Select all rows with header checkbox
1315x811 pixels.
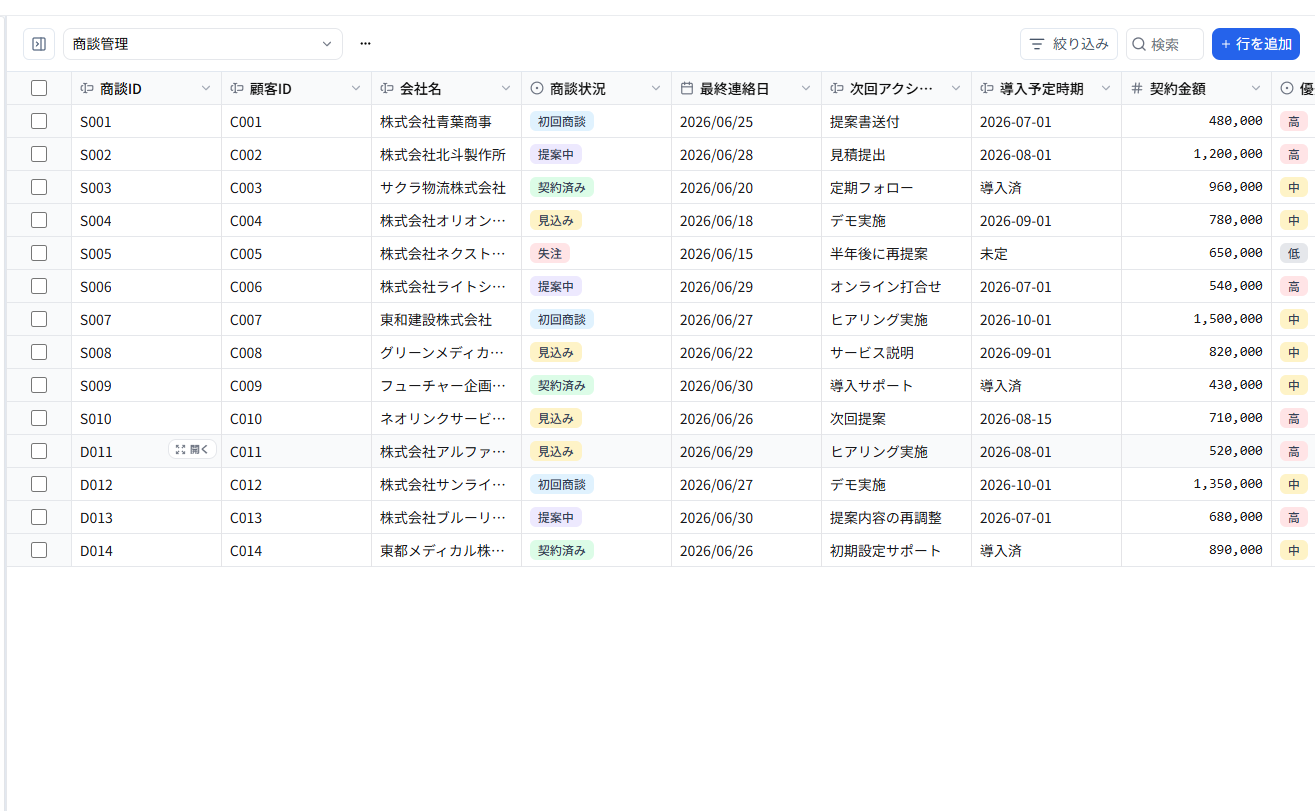coord(39,88)
